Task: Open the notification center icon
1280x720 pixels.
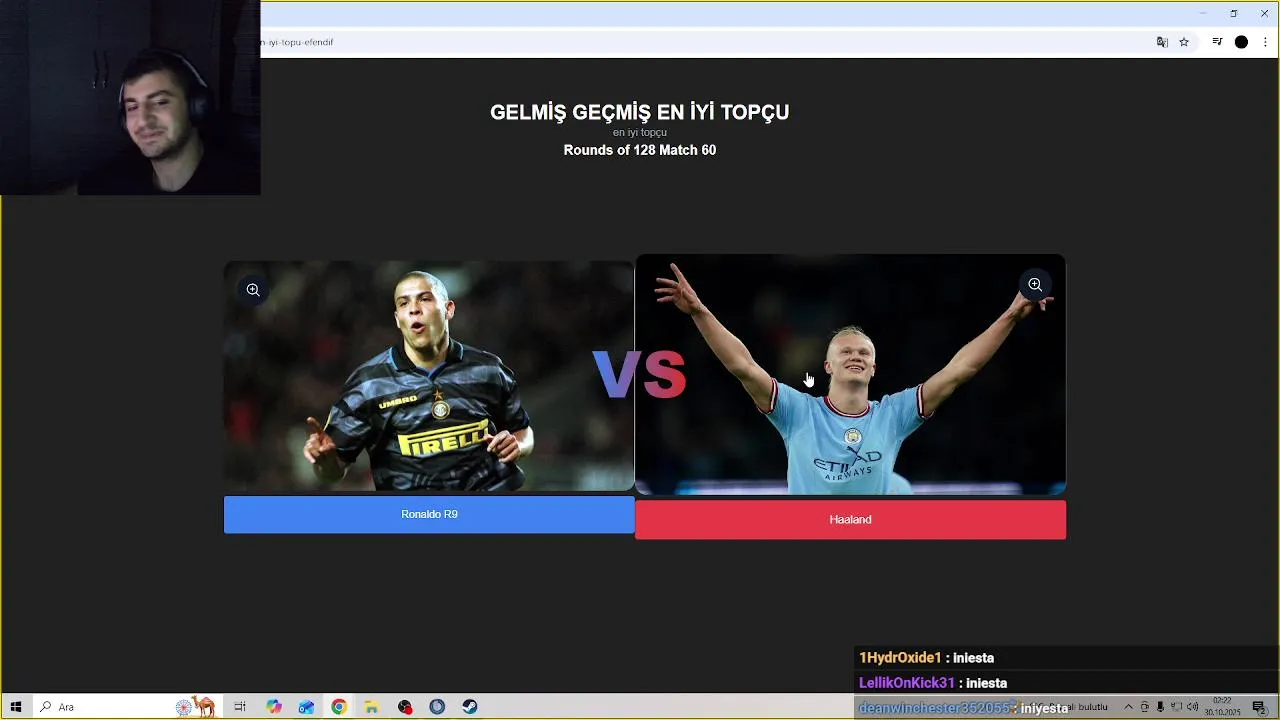Action: point(1259,707)
